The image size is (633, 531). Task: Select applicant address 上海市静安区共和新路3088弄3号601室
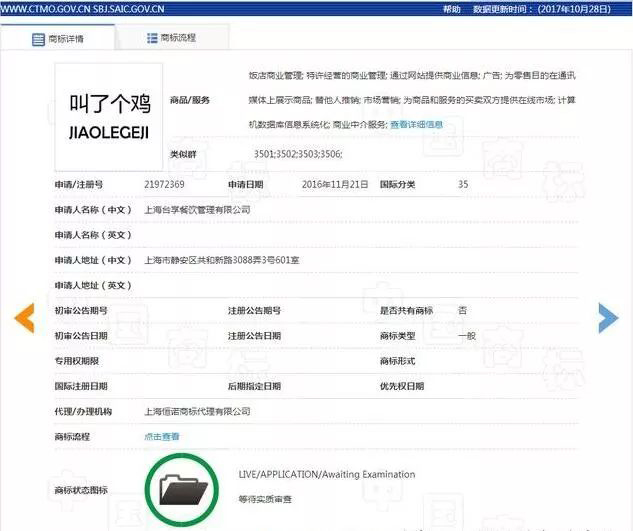222,260
